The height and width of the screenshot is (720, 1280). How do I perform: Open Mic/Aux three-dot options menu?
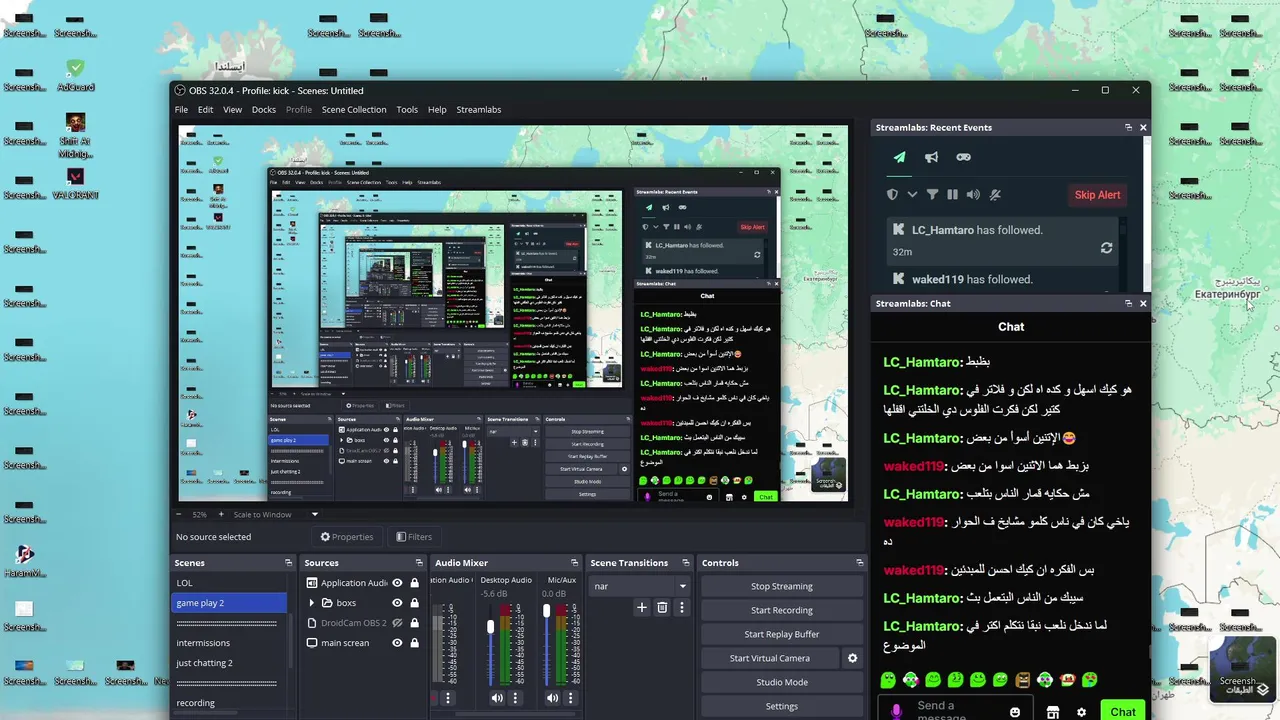572,698
